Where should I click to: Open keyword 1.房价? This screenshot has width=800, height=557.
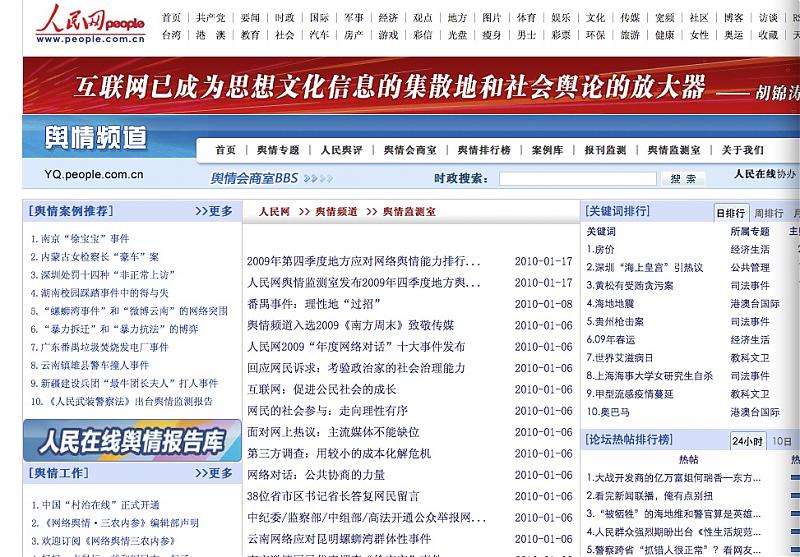coord(601,249)
